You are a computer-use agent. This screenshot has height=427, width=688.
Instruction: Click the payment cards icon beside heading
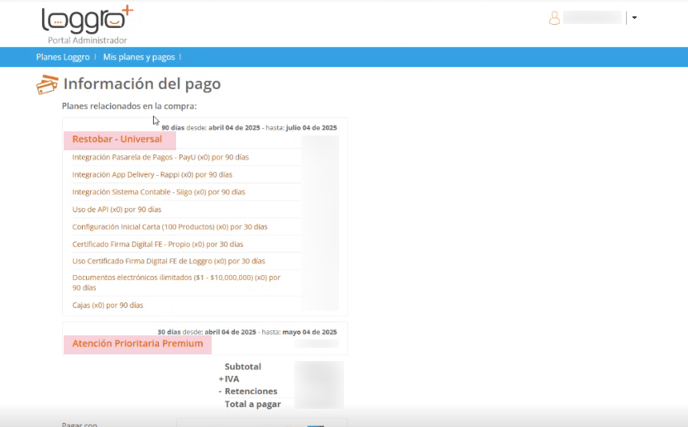(x=46, y=85)
